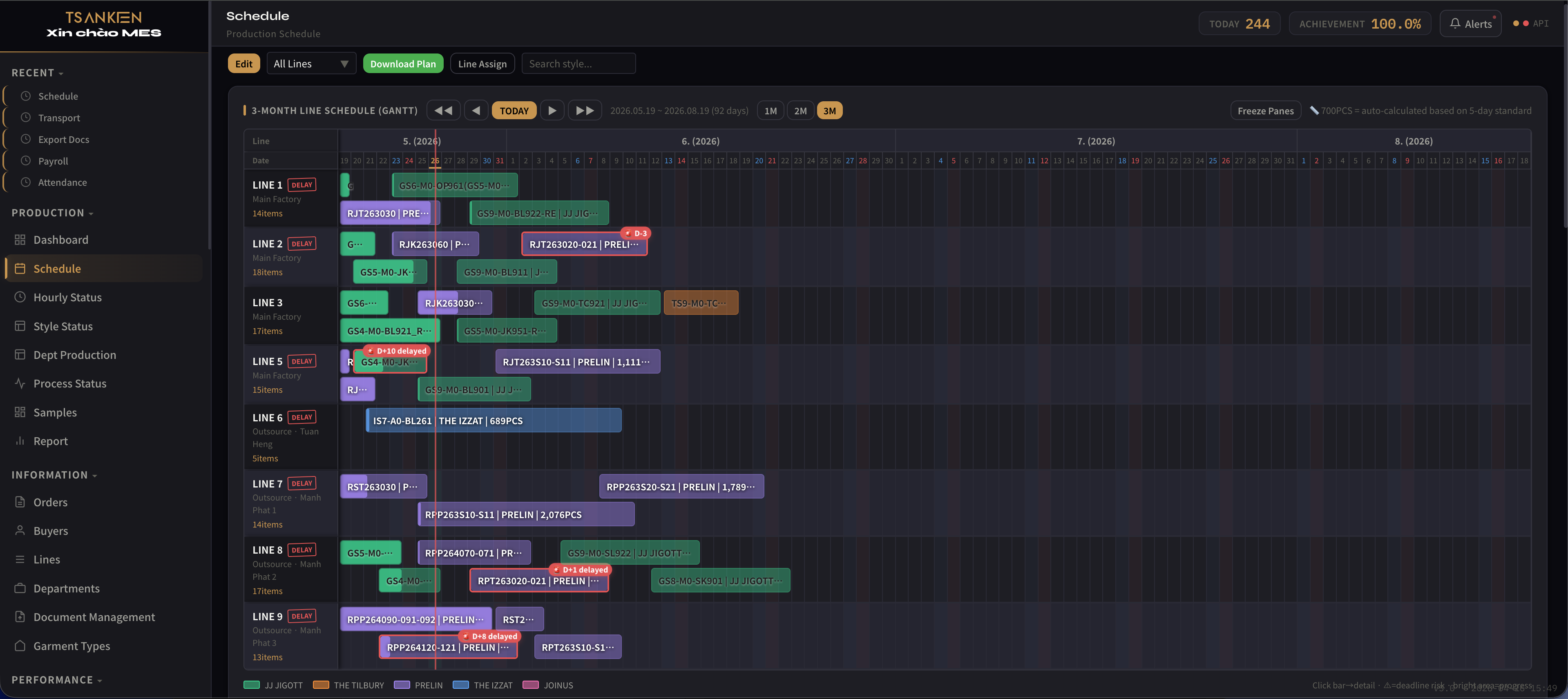
Task: Expand the PERFORMANCE section
Action: tap(57, 680)
